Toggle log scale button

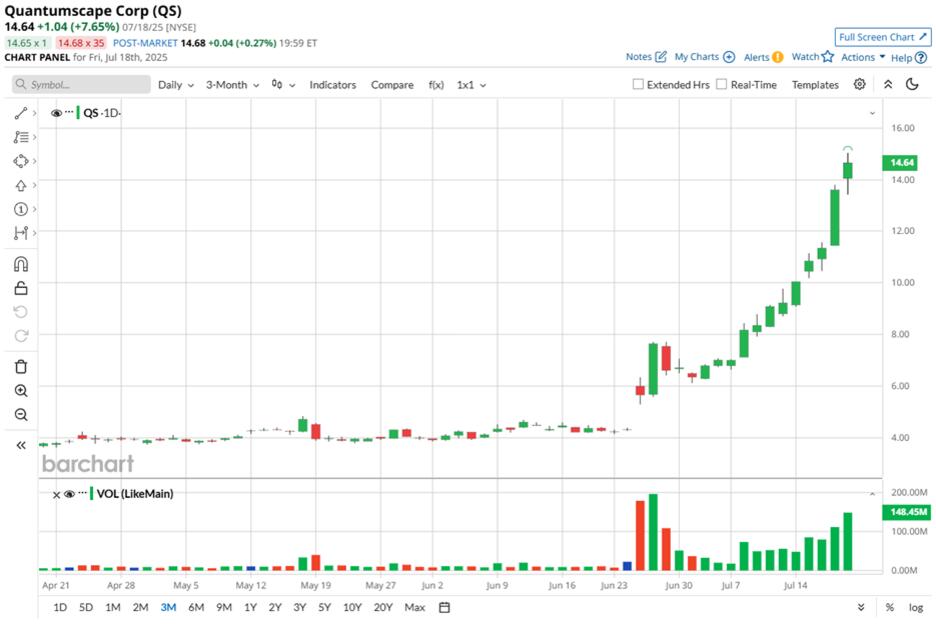tap(916, 608)
